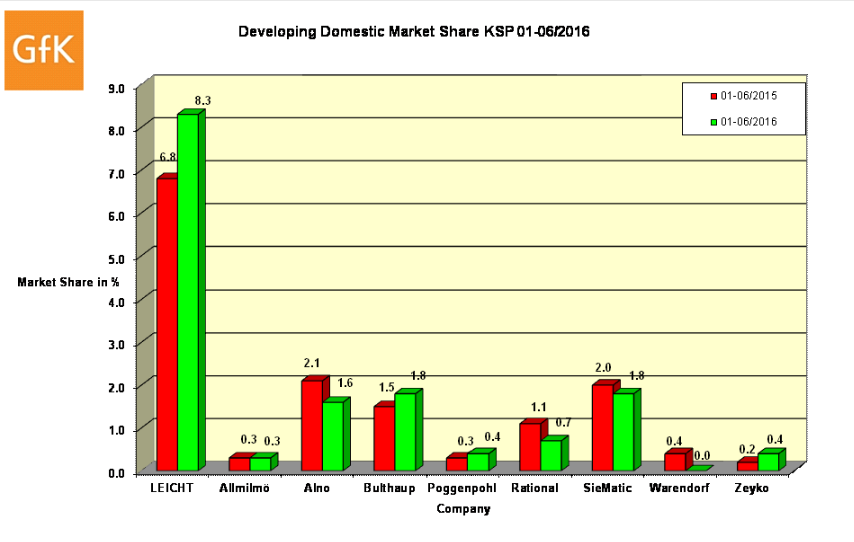The width and height of the screenshot is (854, 542).
Task: Click the 2.0 data label above SieMatic
Action: 603,368
